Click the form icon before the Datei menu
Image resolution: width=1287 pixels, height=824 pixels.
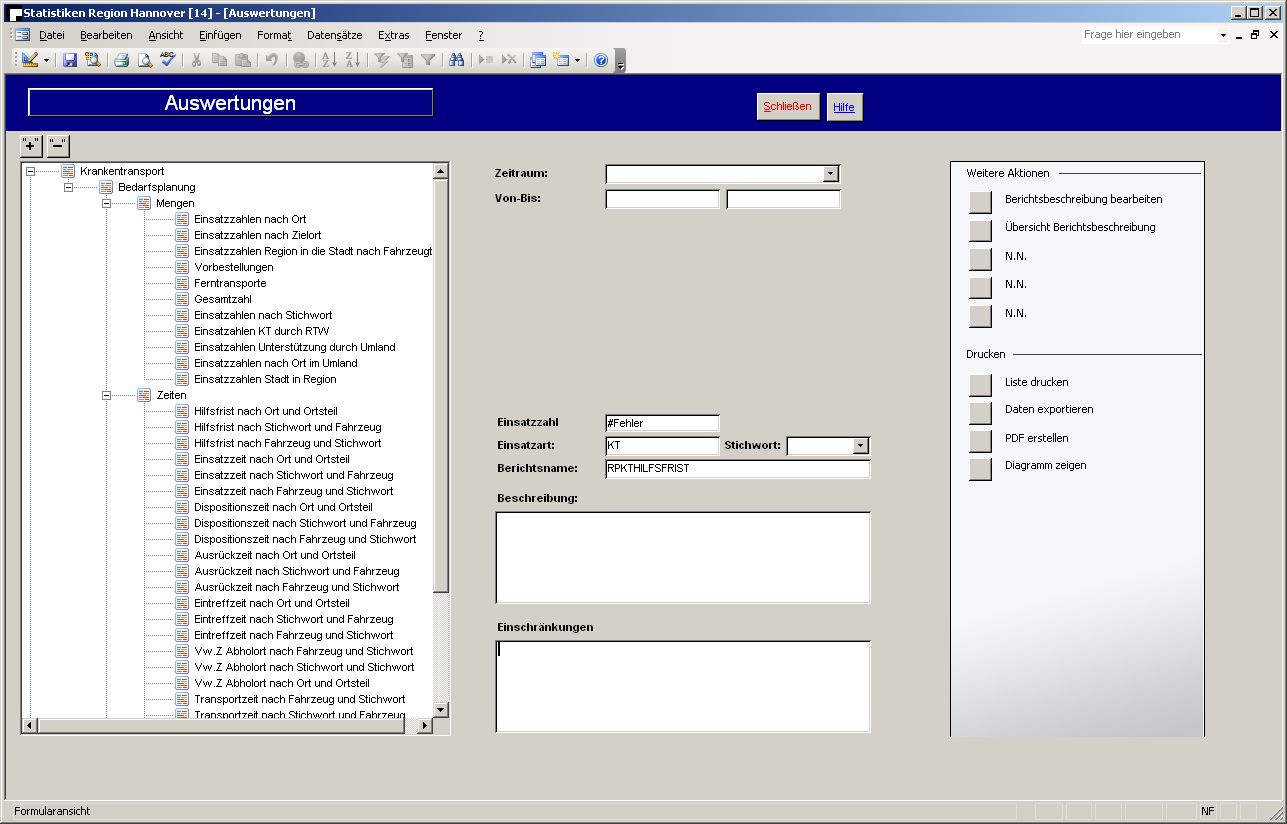[x=22, y=35]
